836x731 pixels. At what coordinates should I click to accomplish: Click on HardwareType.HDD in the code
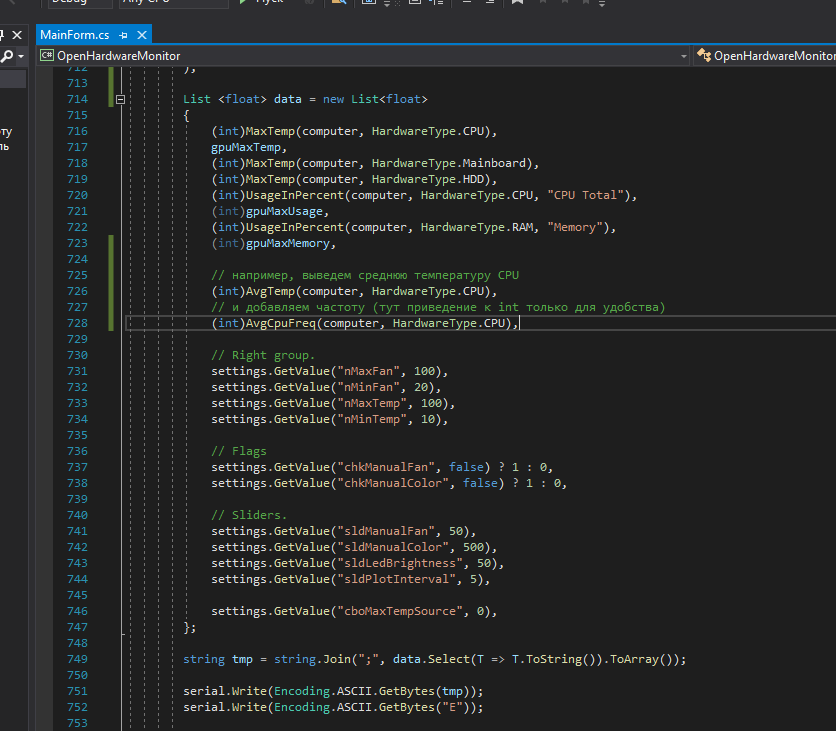427,179
